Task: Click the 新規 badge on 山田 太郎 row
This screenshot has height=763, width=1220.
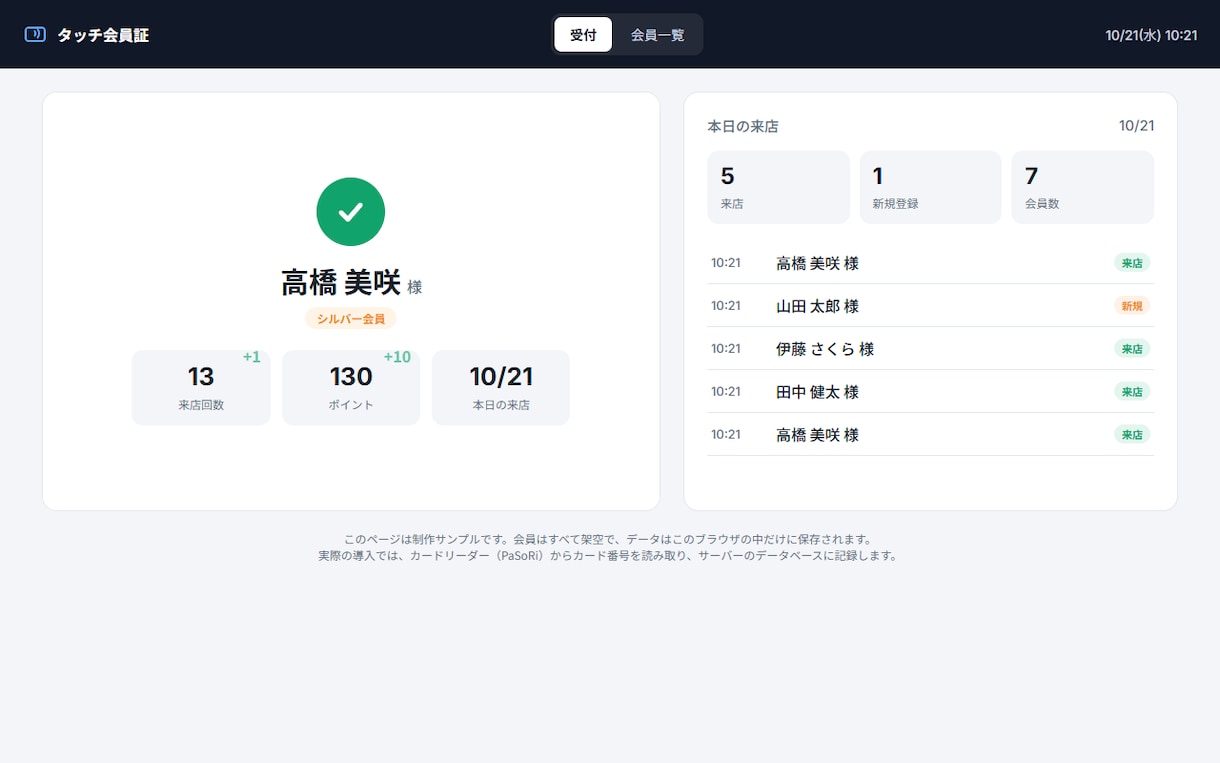Action: tap(1132, 306)
